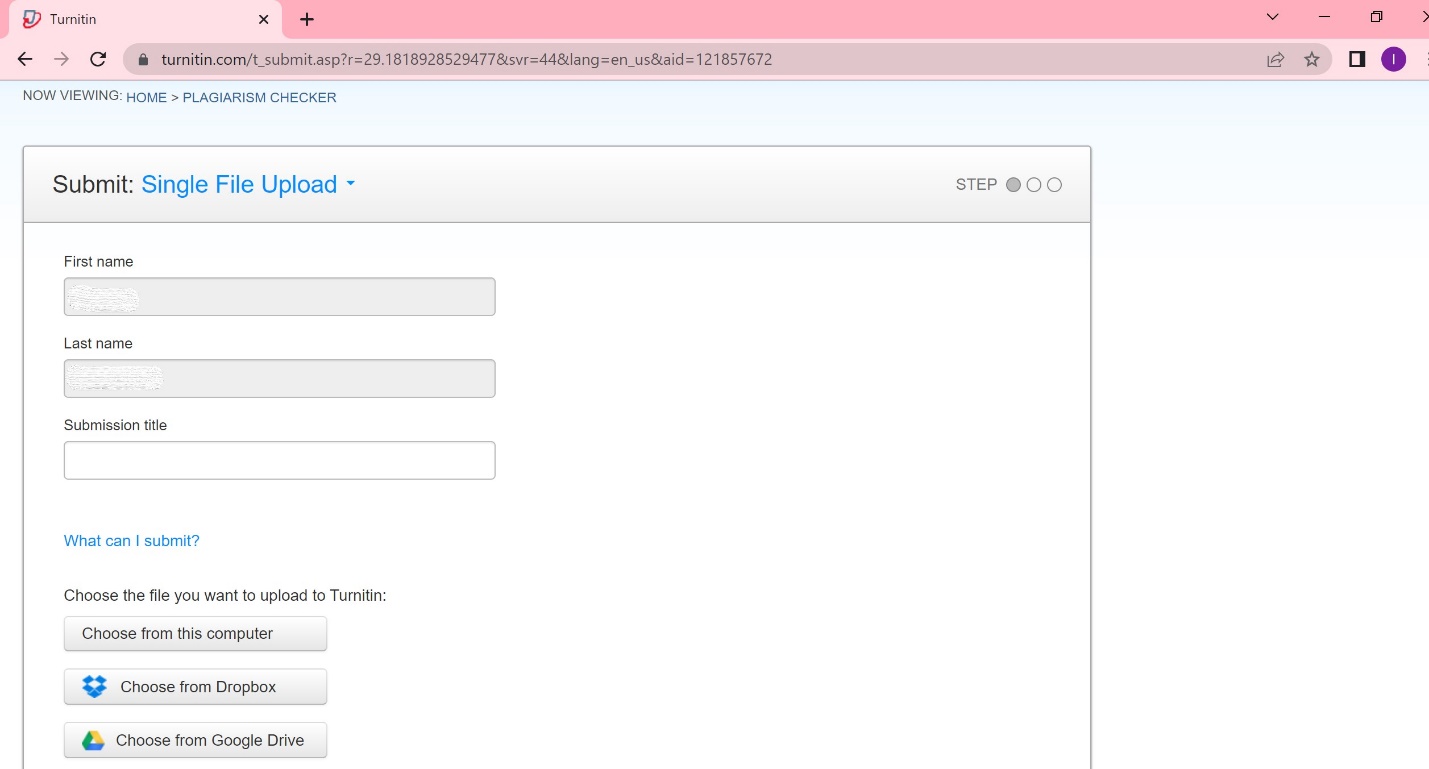Viewport: 1429px width, 769px height.
Task: Click the third step indicator circle
Action: tap(1054, 185)
